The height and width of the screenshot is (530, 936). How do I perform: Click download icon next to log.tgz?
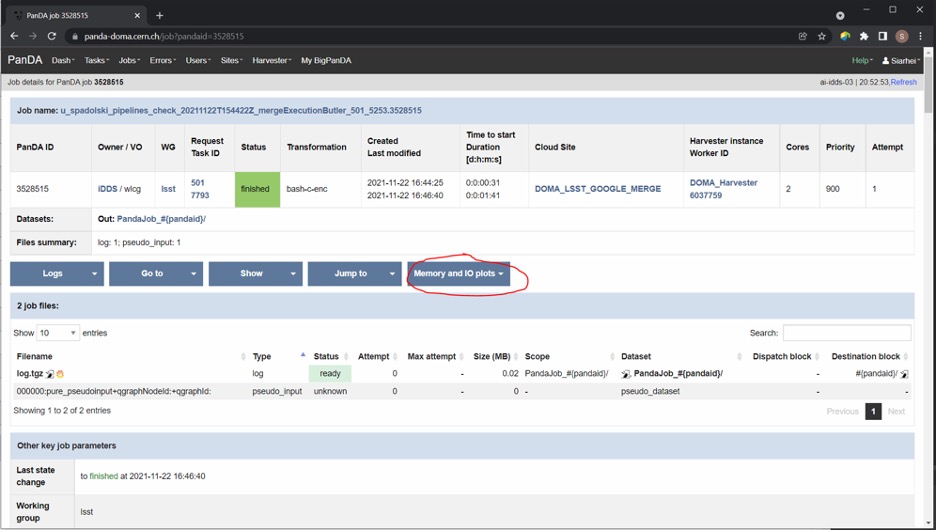(50, 374)
